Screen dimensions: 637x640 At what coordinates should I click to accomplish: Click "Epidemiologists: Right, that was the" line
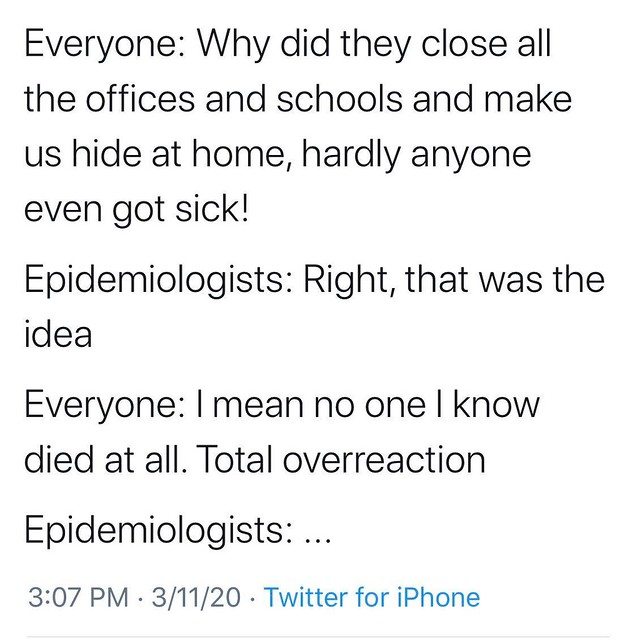click(313, 280)
